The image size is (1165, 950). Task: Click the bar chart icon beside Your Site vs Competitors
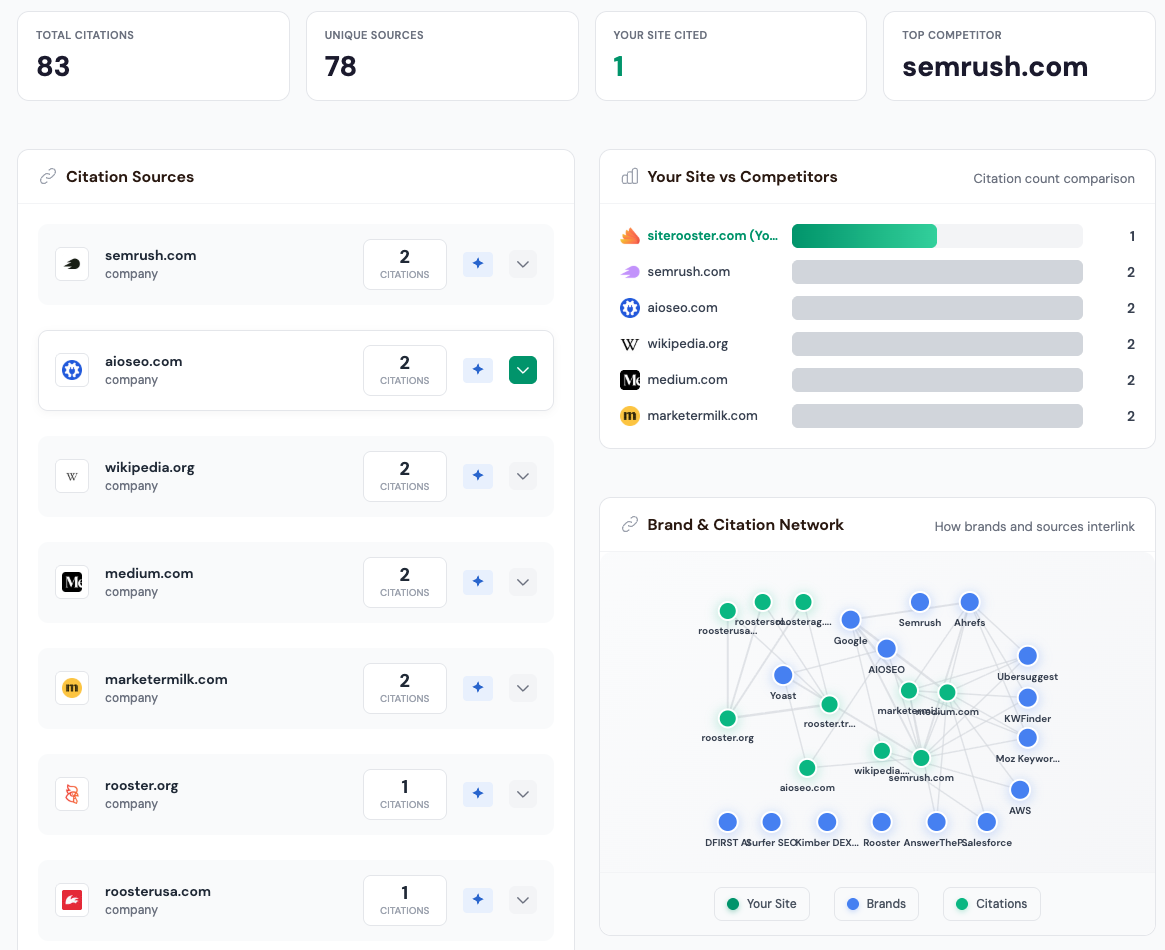(630, 177)
